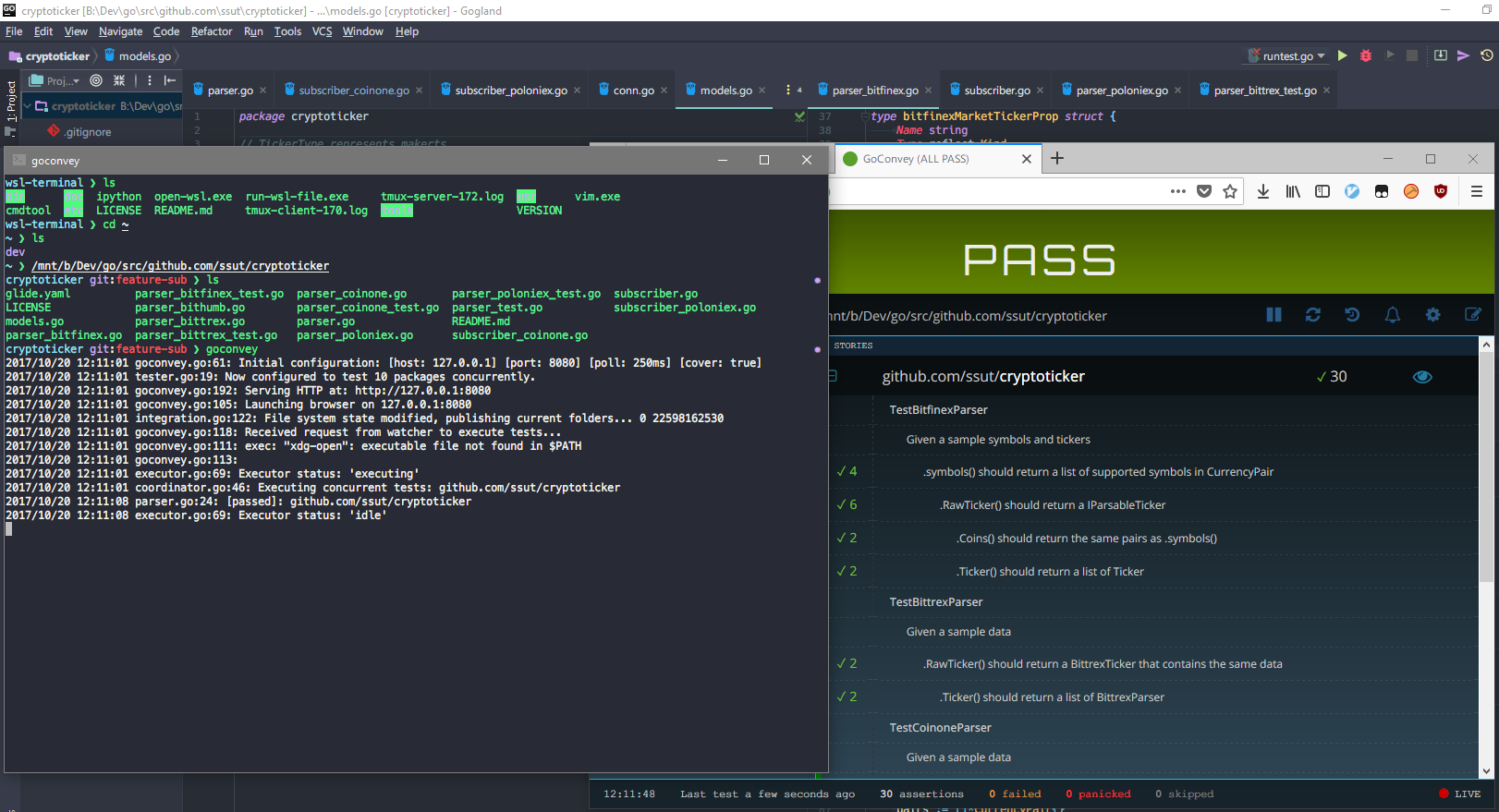Image resolution: width=1499 pixels, height=812 pixels.
Task: Switch to parser_bitfinex.go tab
Action: [874, 91]
